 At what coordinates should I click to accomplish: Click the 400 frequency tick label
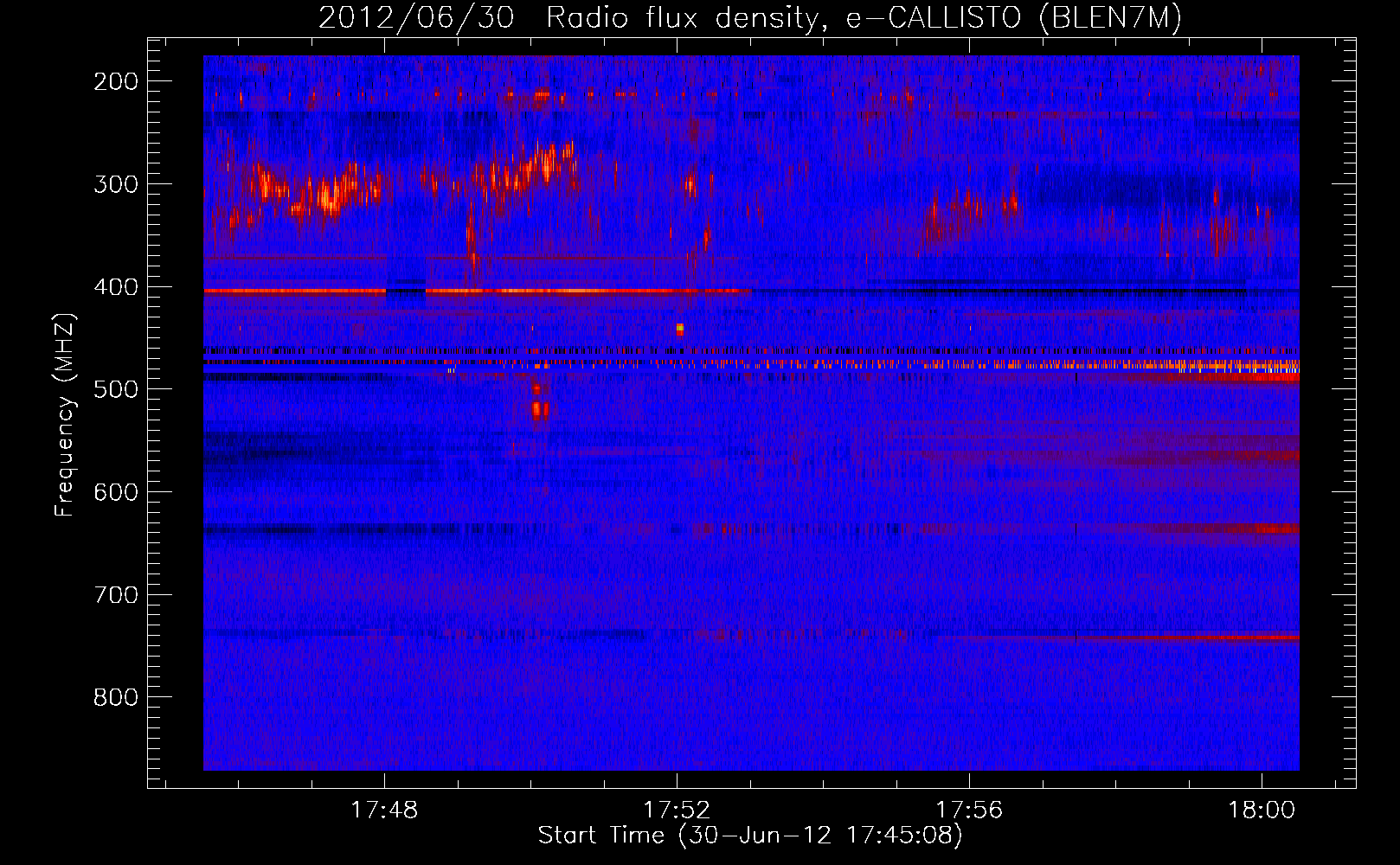point(116,286)
